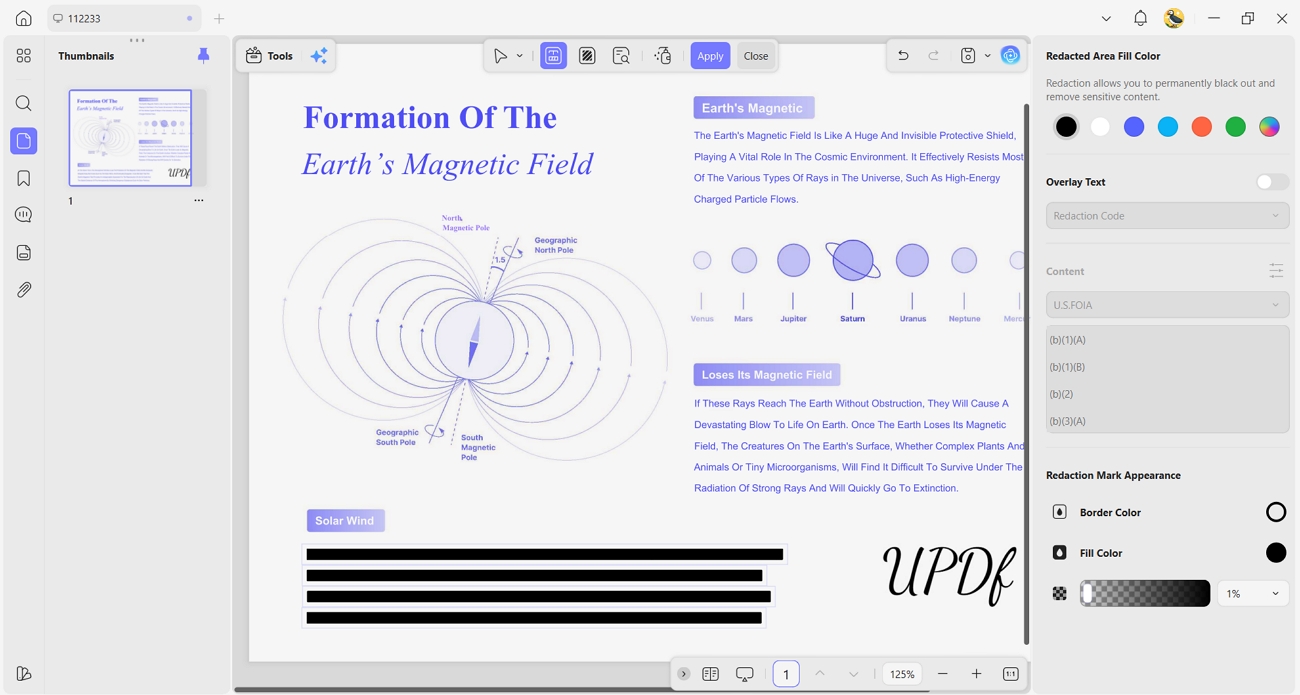
Task: Select the page 1 thumbnail
Action: point(130,138)
